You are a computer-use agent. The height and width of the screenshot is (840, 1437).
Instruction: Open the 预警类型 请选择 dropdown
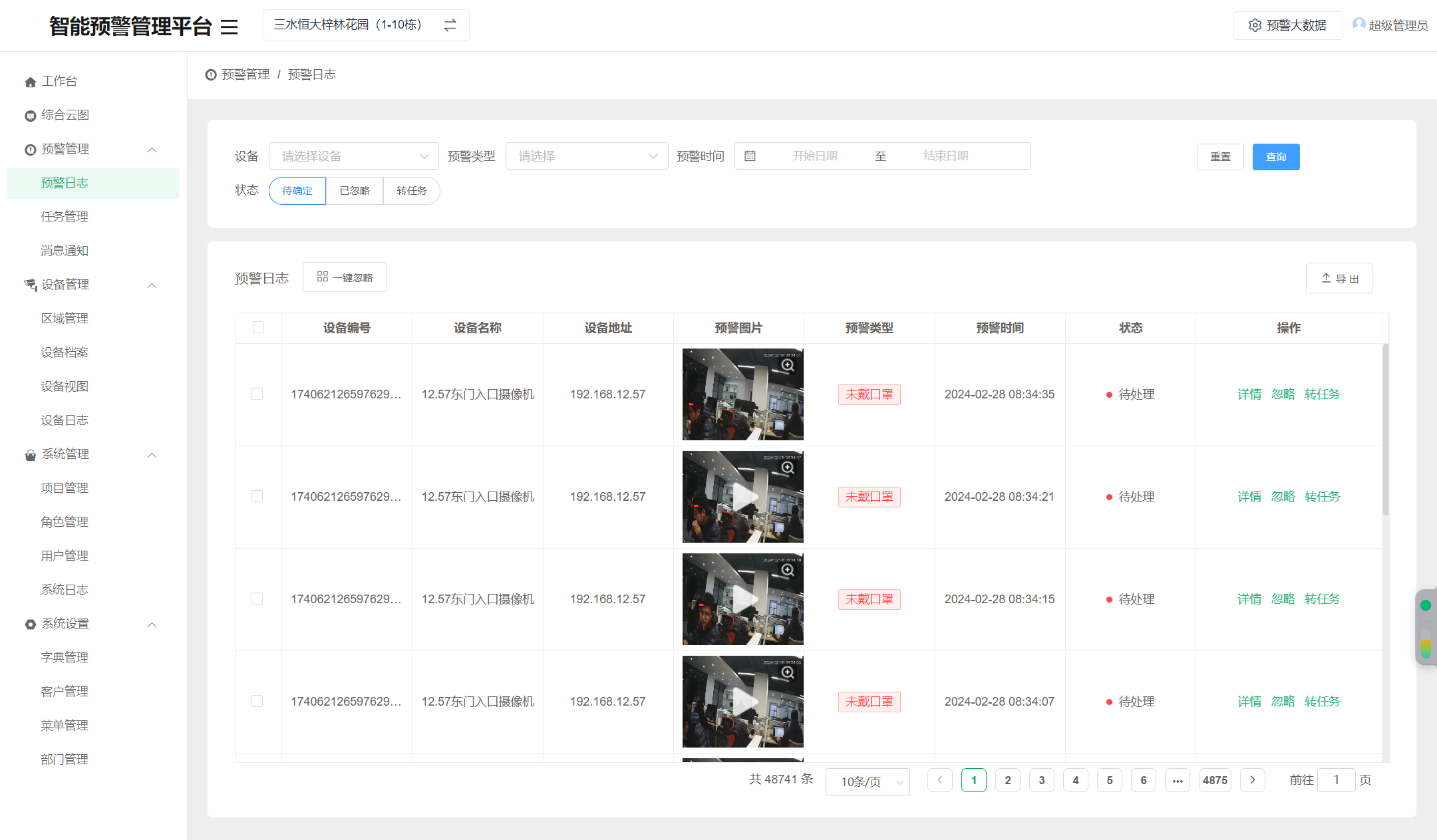tap(586, 156)
